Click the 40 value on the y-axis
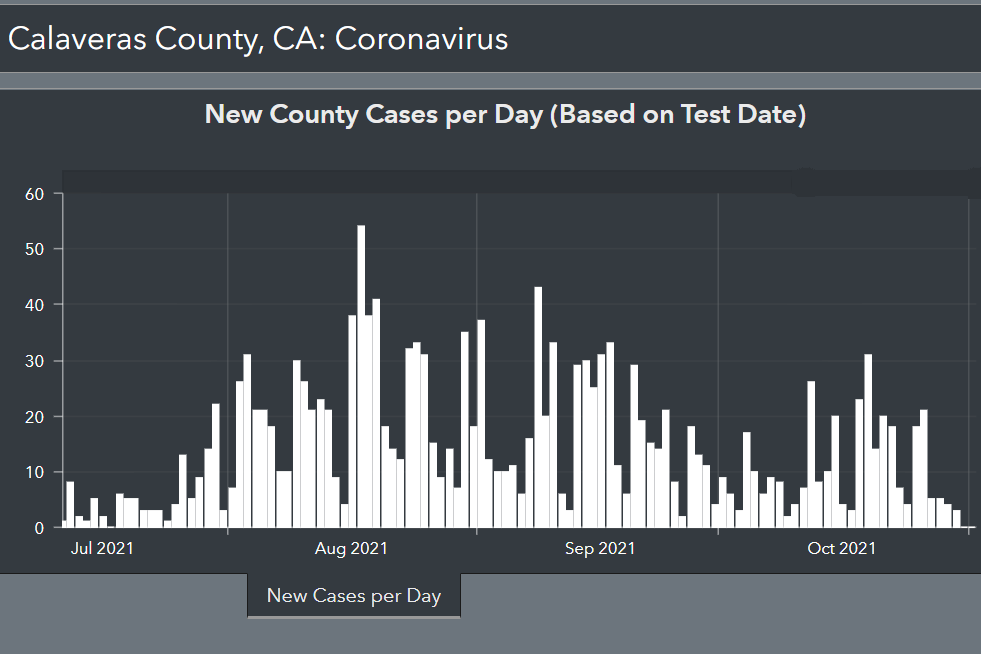The height and width of the screenshot is (654, 981). pos(35,305)
